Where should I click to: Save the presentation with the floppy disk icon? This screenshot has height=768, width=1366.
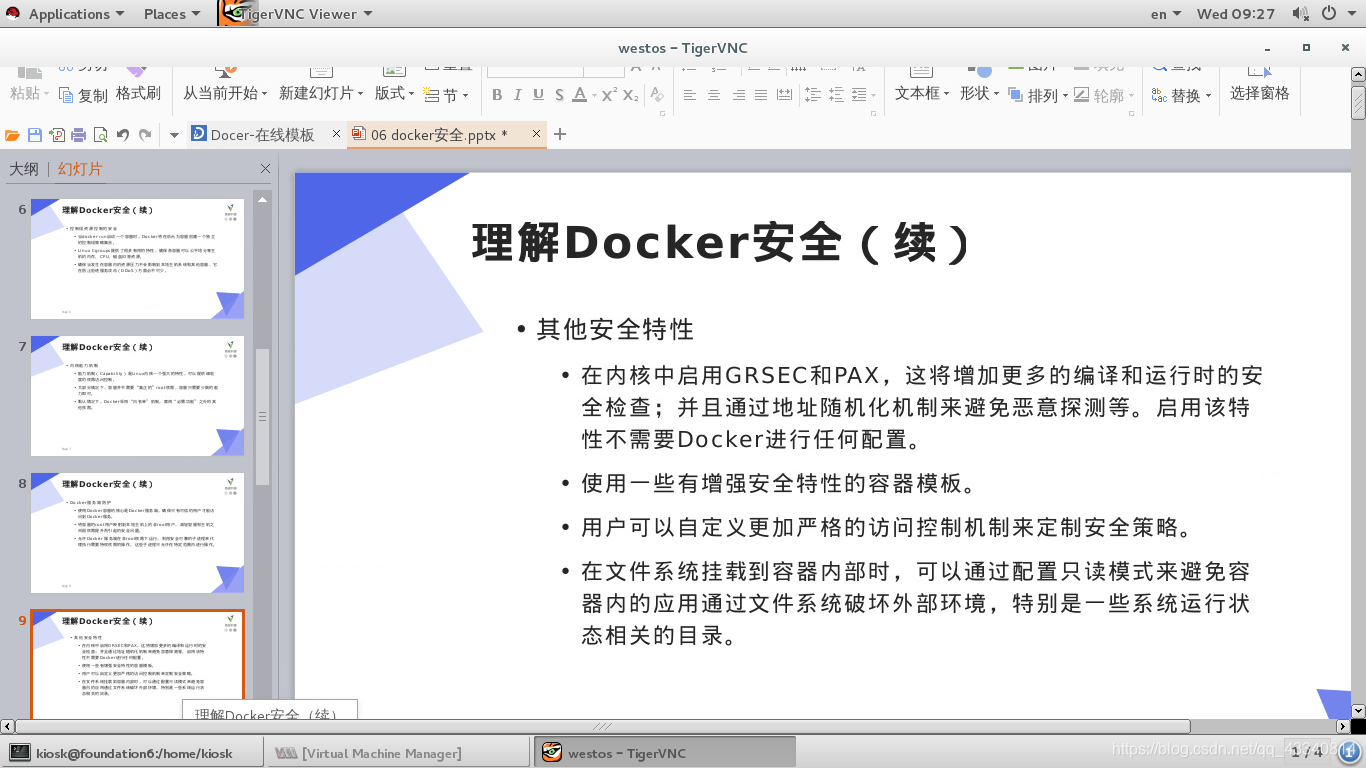pos(34,135)
